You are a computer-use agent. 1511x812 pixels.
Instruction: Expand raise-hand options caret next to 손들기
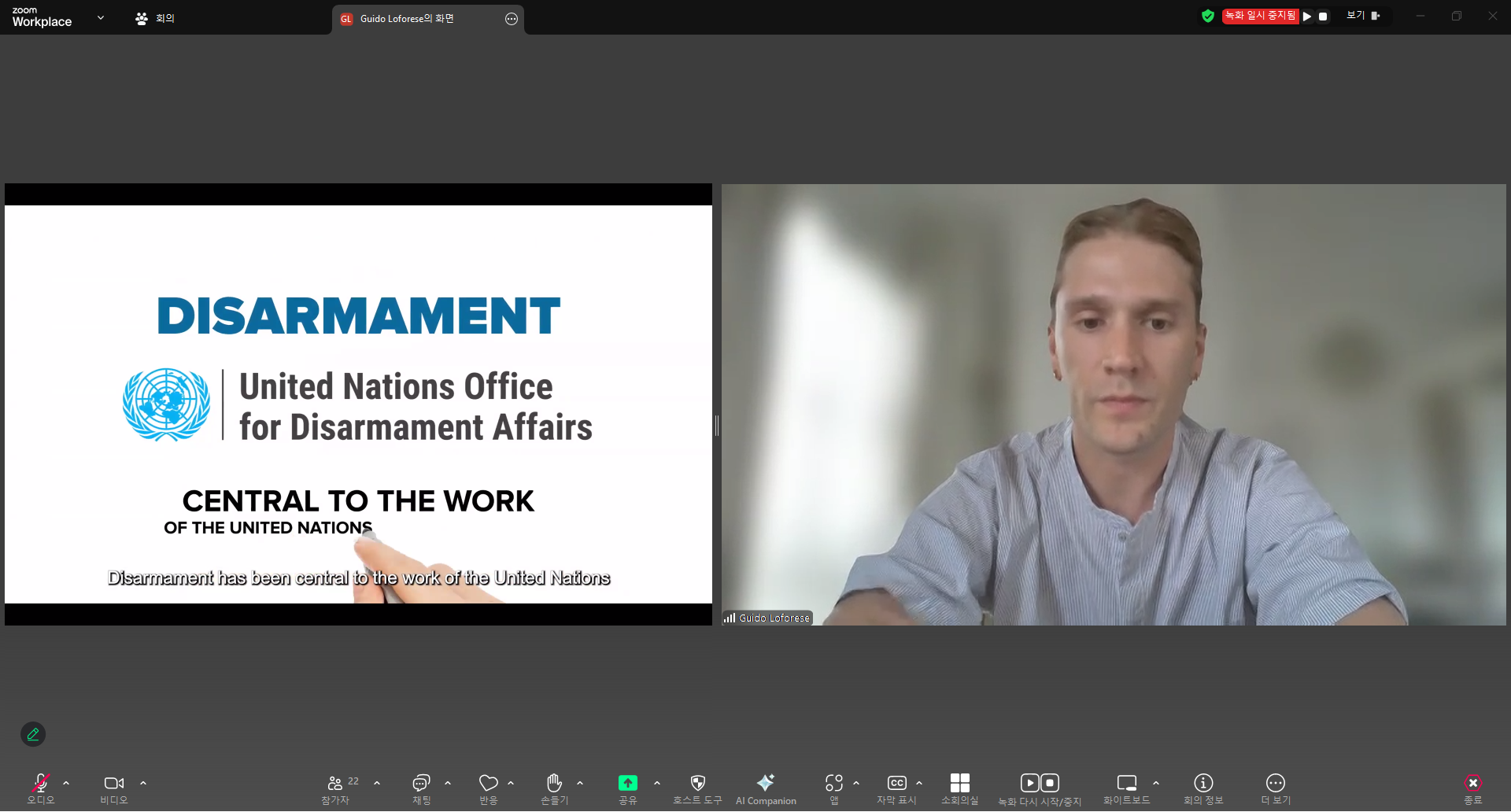point(580,784)
